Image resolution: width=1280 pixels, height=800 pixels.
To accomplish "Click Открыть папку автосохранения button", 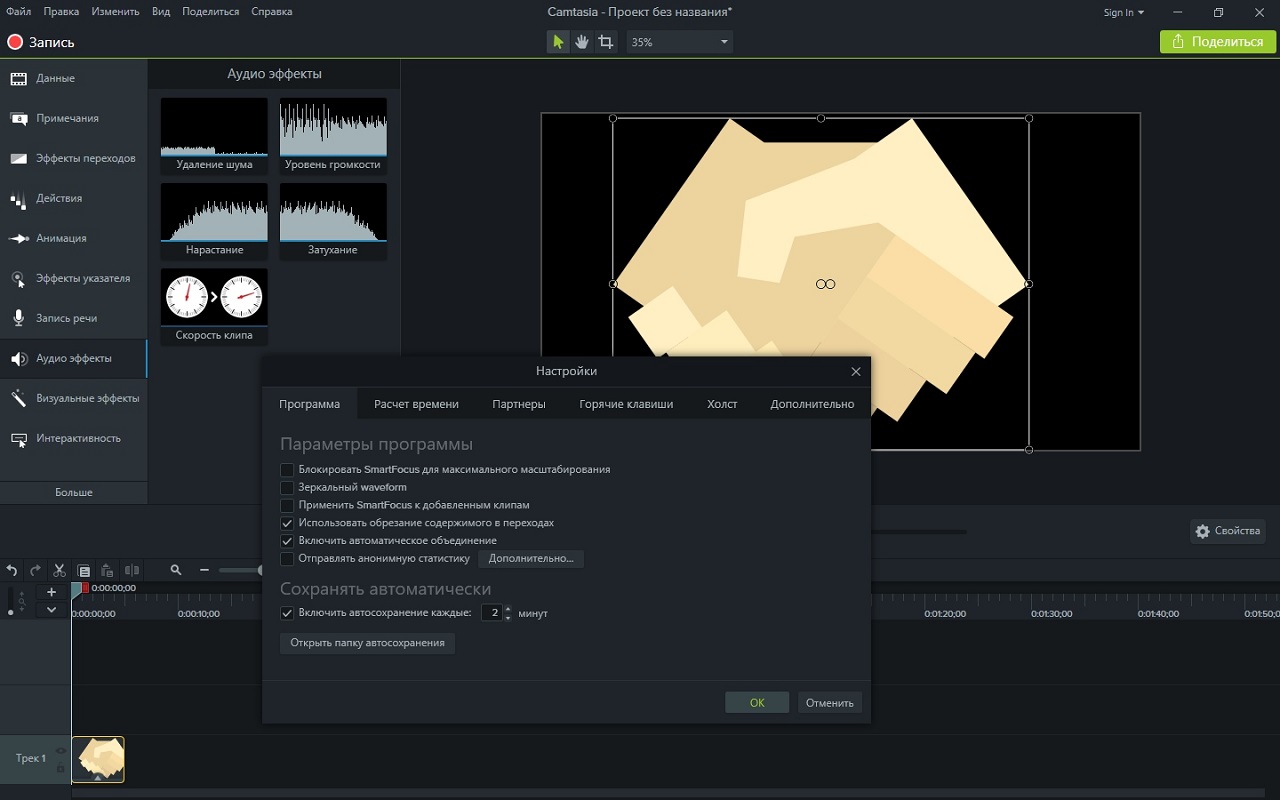I will click(x=367, y=643).
